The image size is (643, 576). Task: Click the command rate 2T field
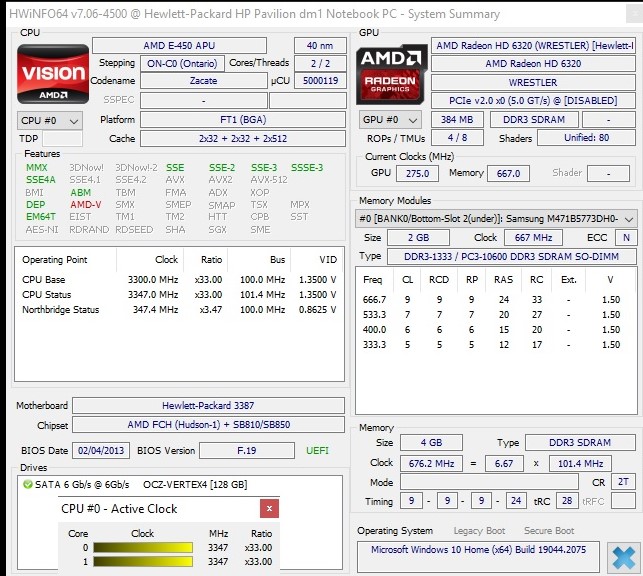[623, 482]
